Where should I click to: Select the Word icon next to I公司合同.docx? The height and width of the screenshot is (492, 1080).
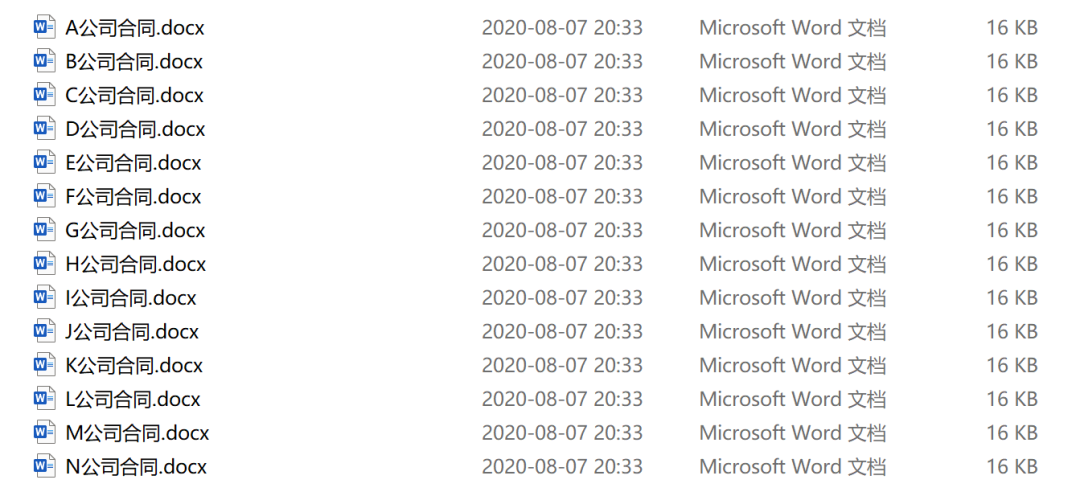coord(45,298)
